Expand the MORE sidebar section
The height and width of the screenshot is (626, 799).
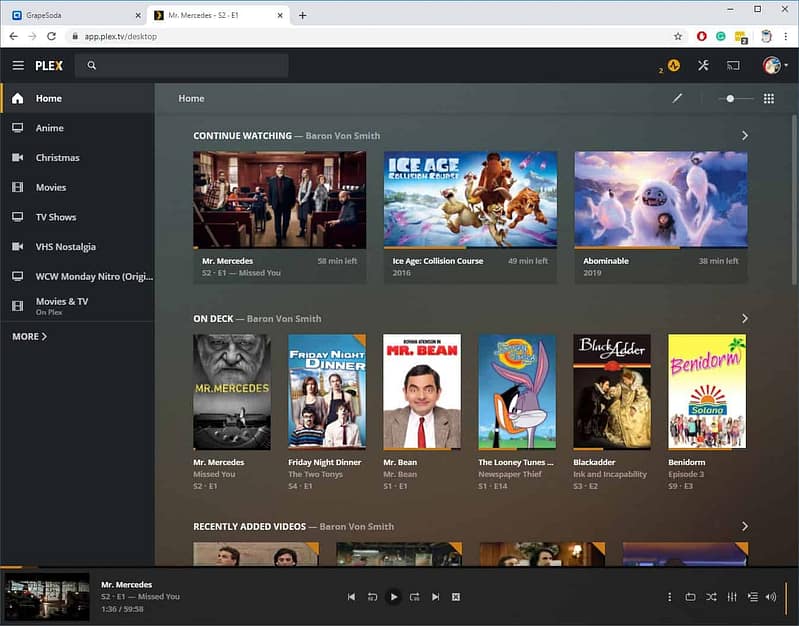point(30,336)
